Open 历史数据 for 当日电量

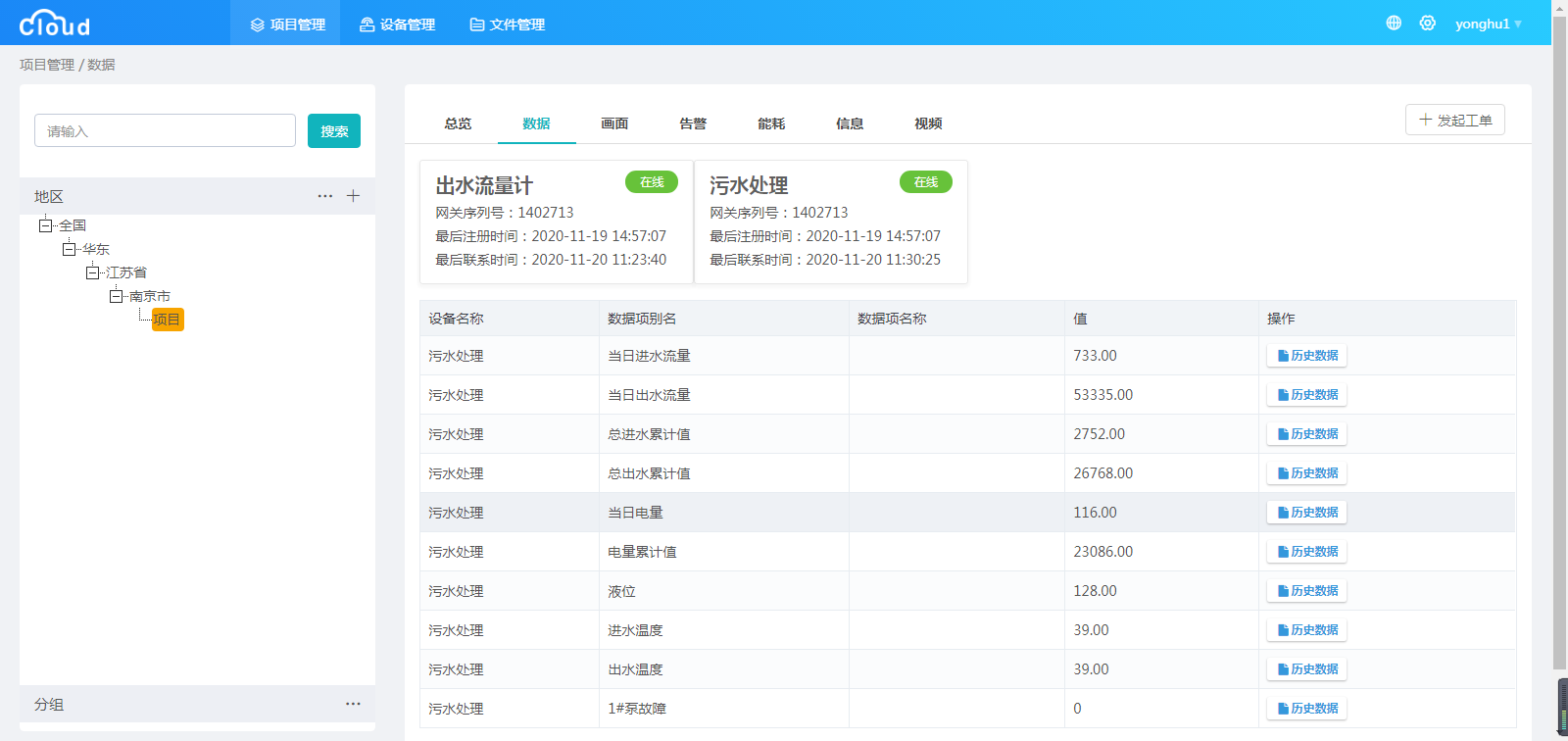1307,513
